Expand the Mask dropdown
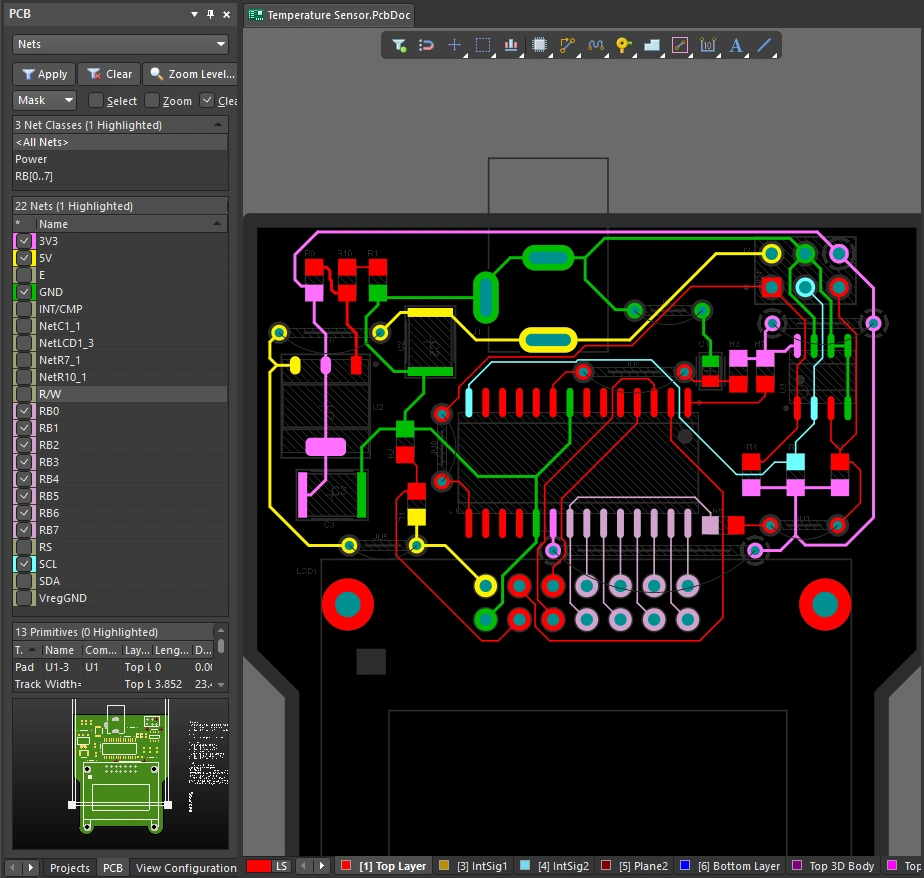Image resolution: width=924 pixels, height=878 pixels. [x=45, y=101]
